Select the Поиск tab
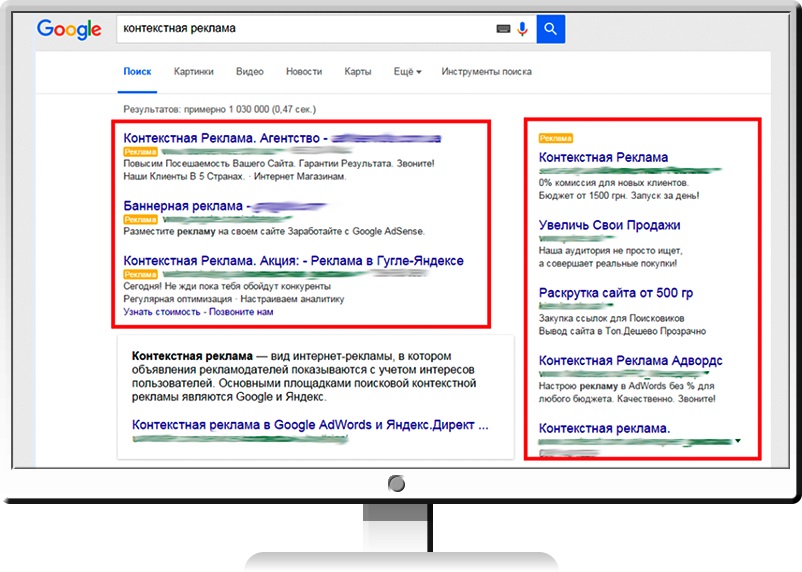This screenshot has width=802, height=572. pos(137,72)
